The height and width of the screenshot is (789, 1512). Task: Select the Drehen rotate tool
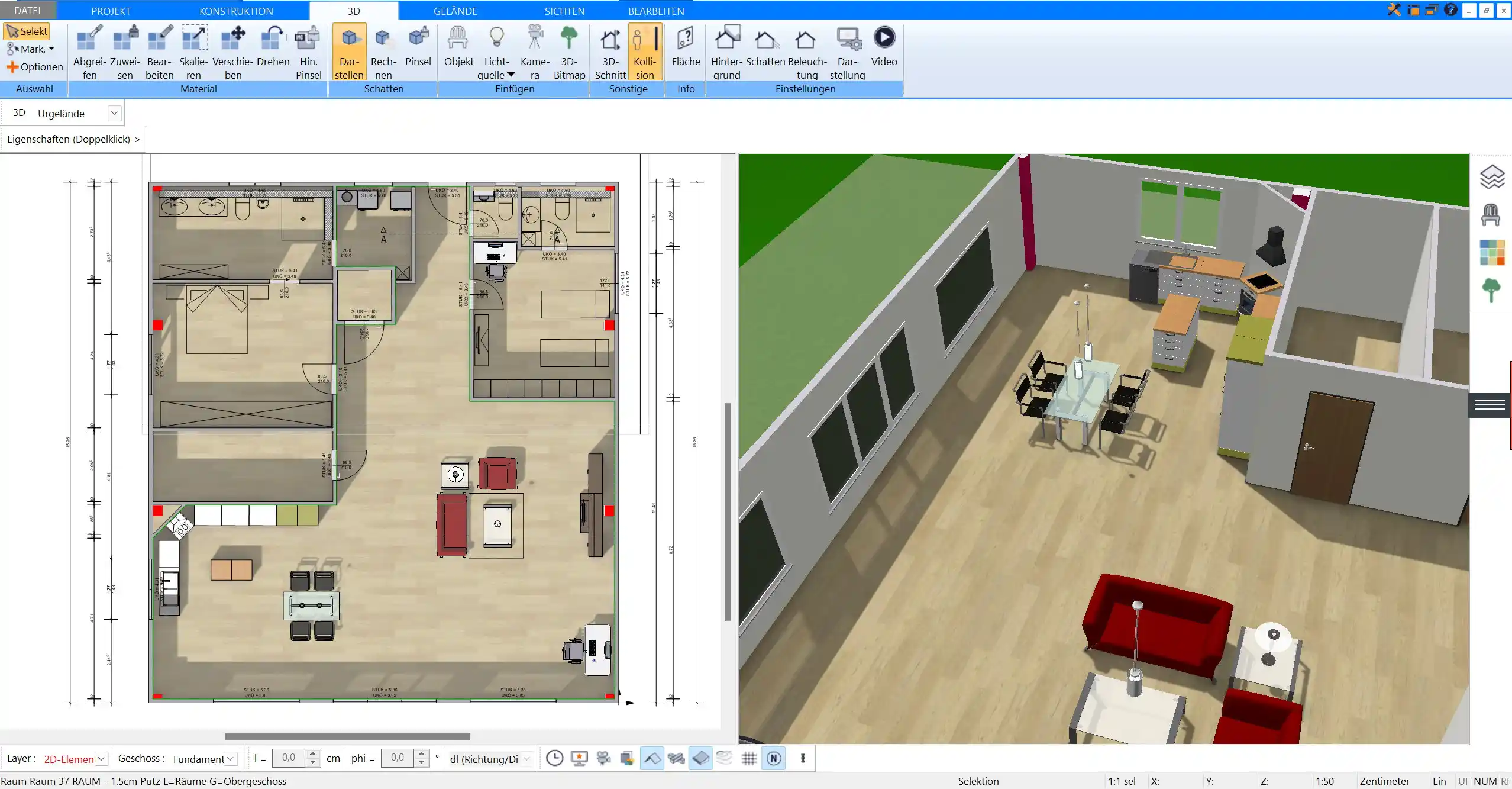tap(273, 46)
